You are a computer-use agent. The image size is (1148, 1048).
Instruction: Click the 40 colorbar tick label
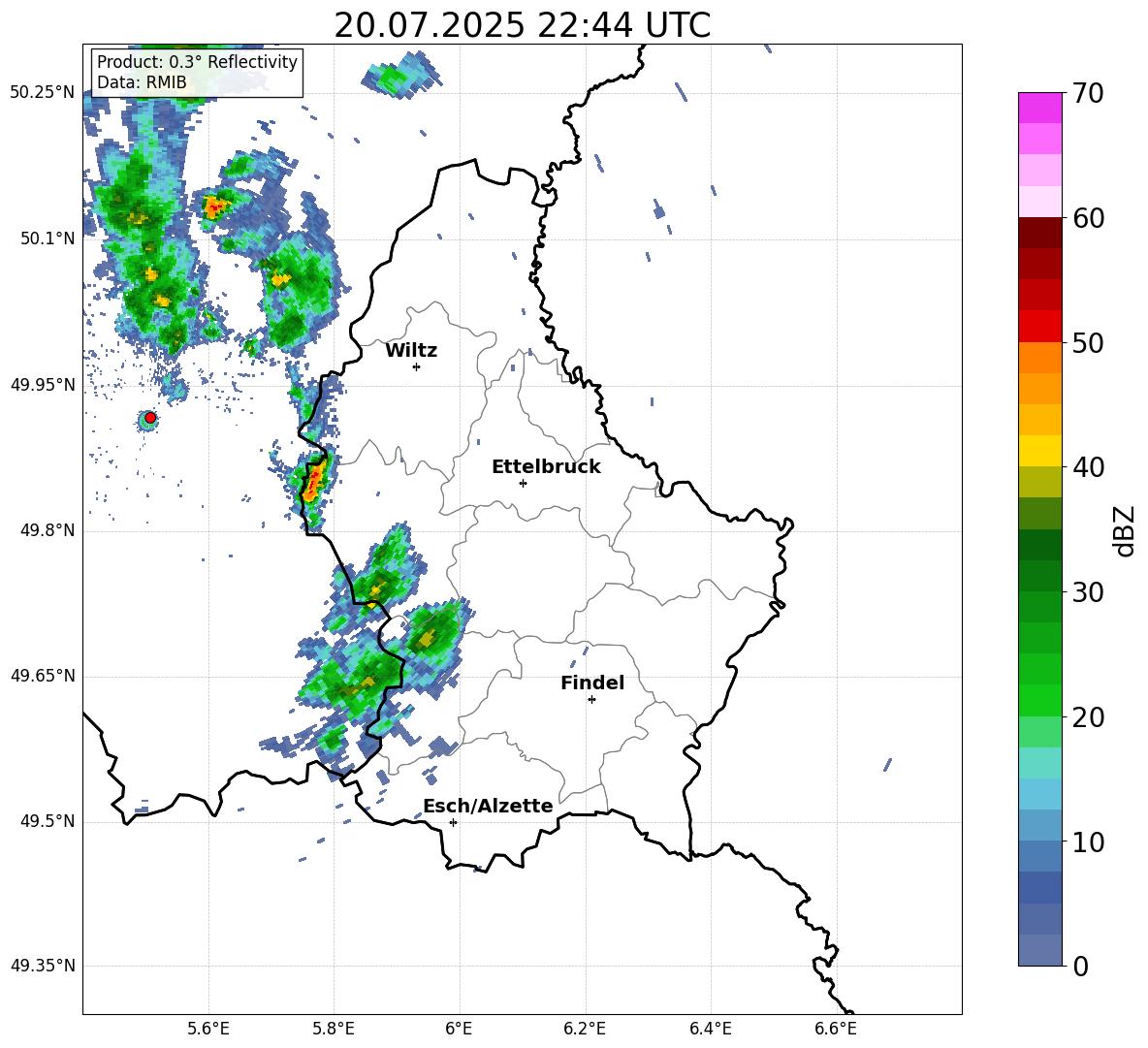coord(1088,467)
